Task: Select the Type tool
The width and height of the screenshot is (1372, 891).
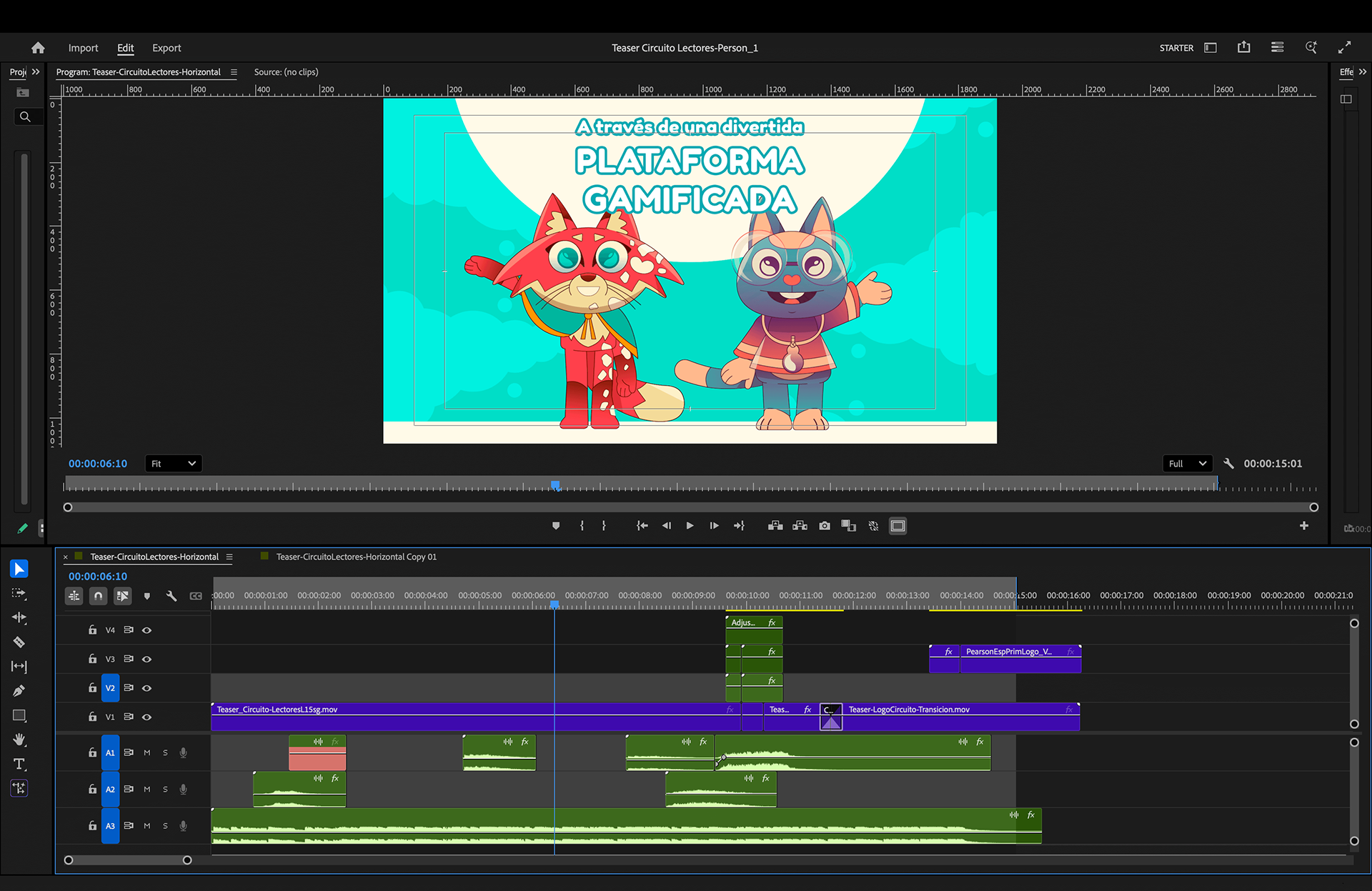Action: pyautogui.click(x=19, y=764)
